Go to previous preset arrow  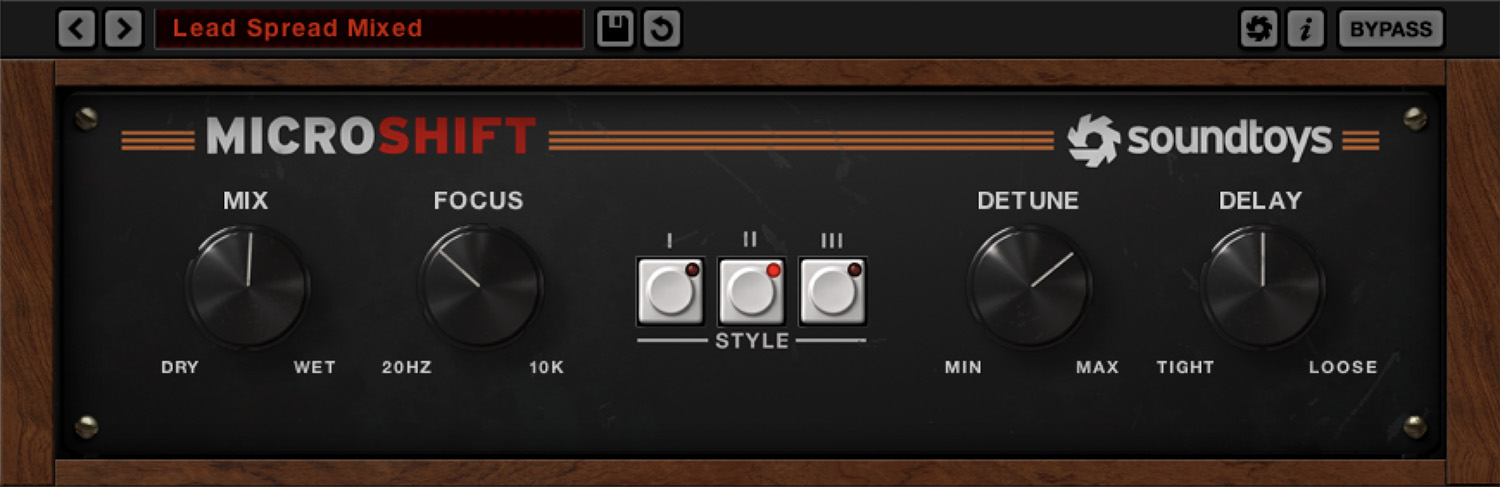pos(77,29)
